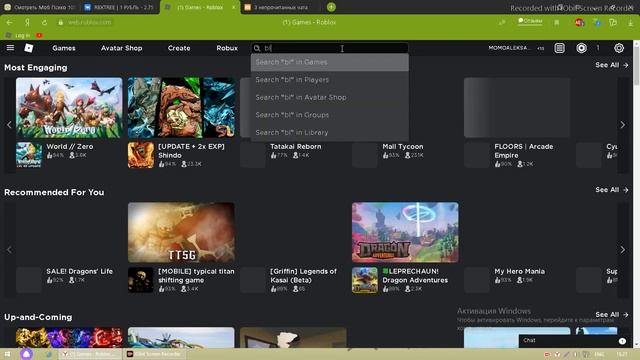Open the notifications feed icon beside the username
This screenshot has height=360, width=640.
tap(560, 48)
